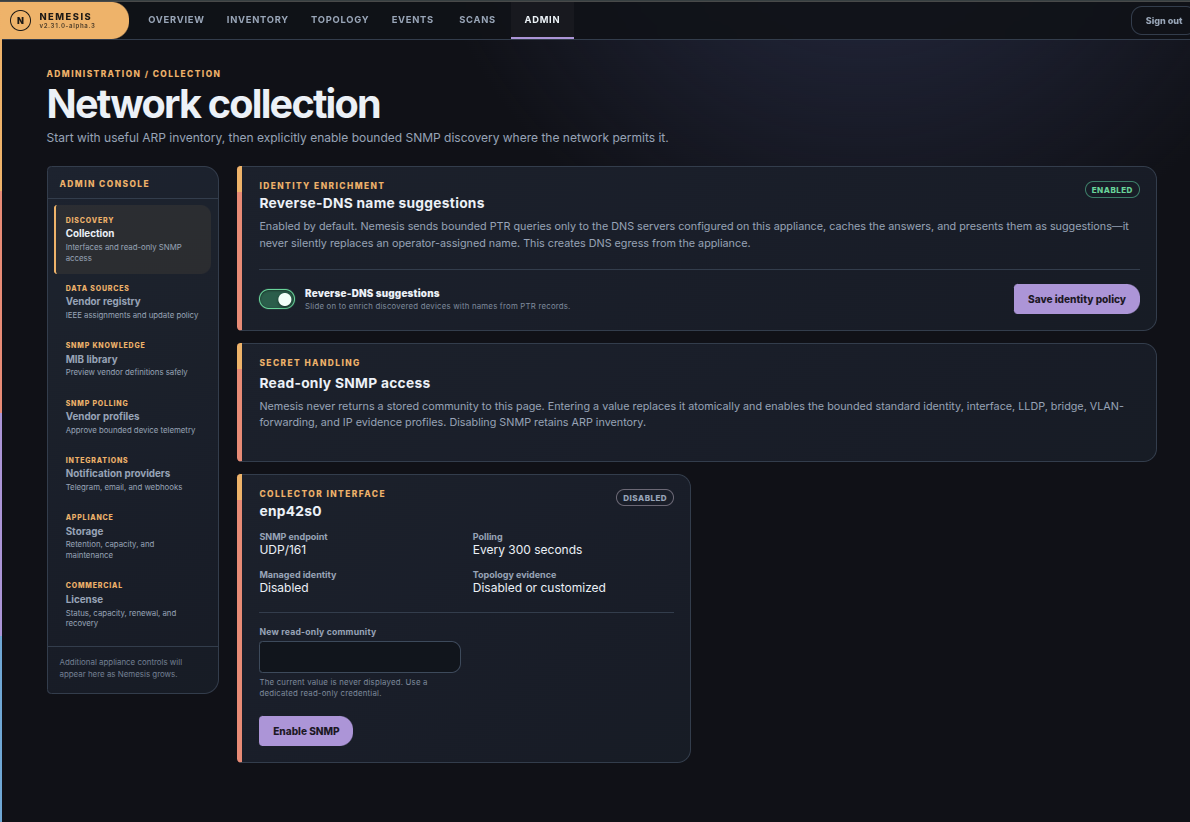Click the ADMIN CONSOLE header
The image size is (1190, 822).
[105, 184]
